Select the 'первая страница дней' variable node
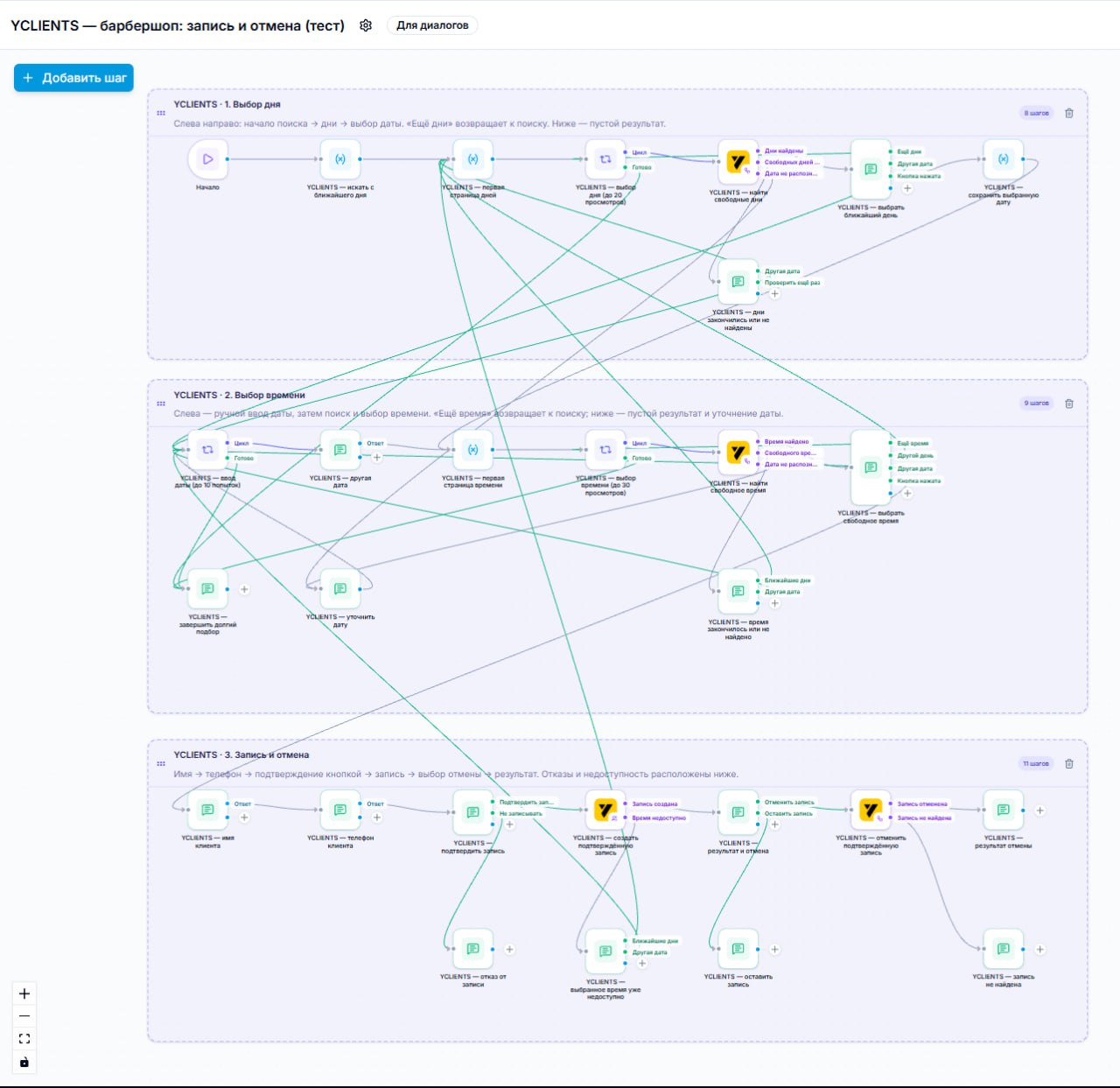The height and width of the screenshot is (1088, 1120). pos(472,159)
